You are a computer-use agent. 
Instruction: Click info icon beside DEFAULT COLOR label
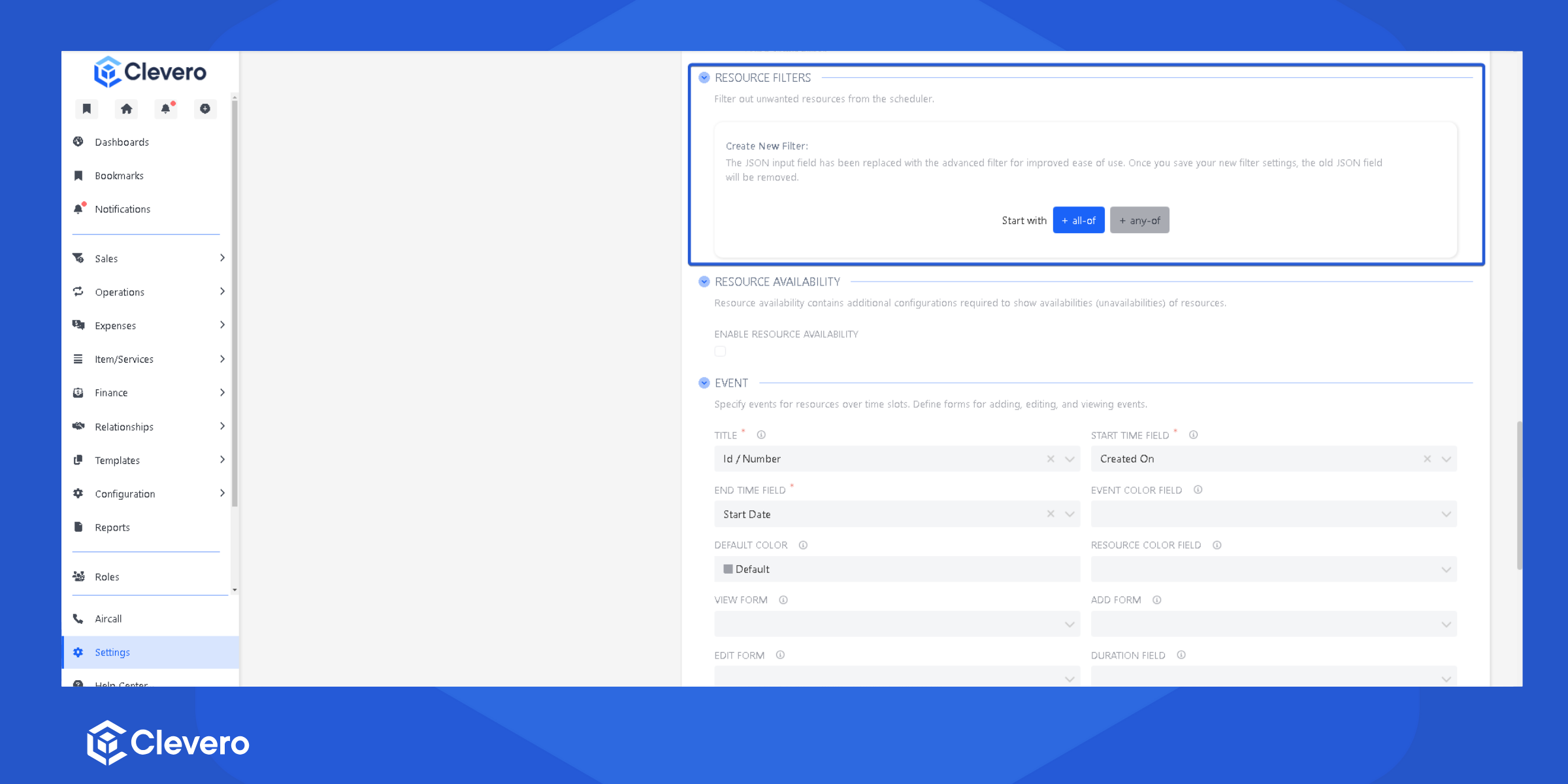pos(803,545)
